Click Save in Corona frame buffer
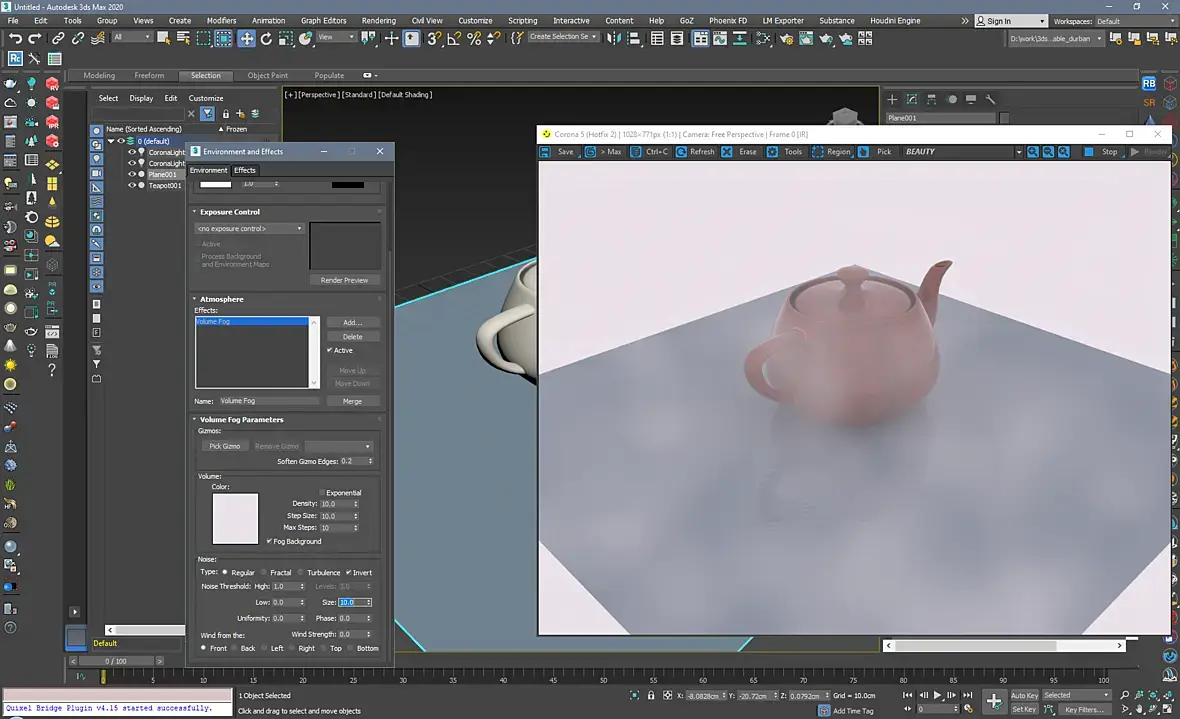This screenshot has width=1180, height=719. click(x=558, y=152)
